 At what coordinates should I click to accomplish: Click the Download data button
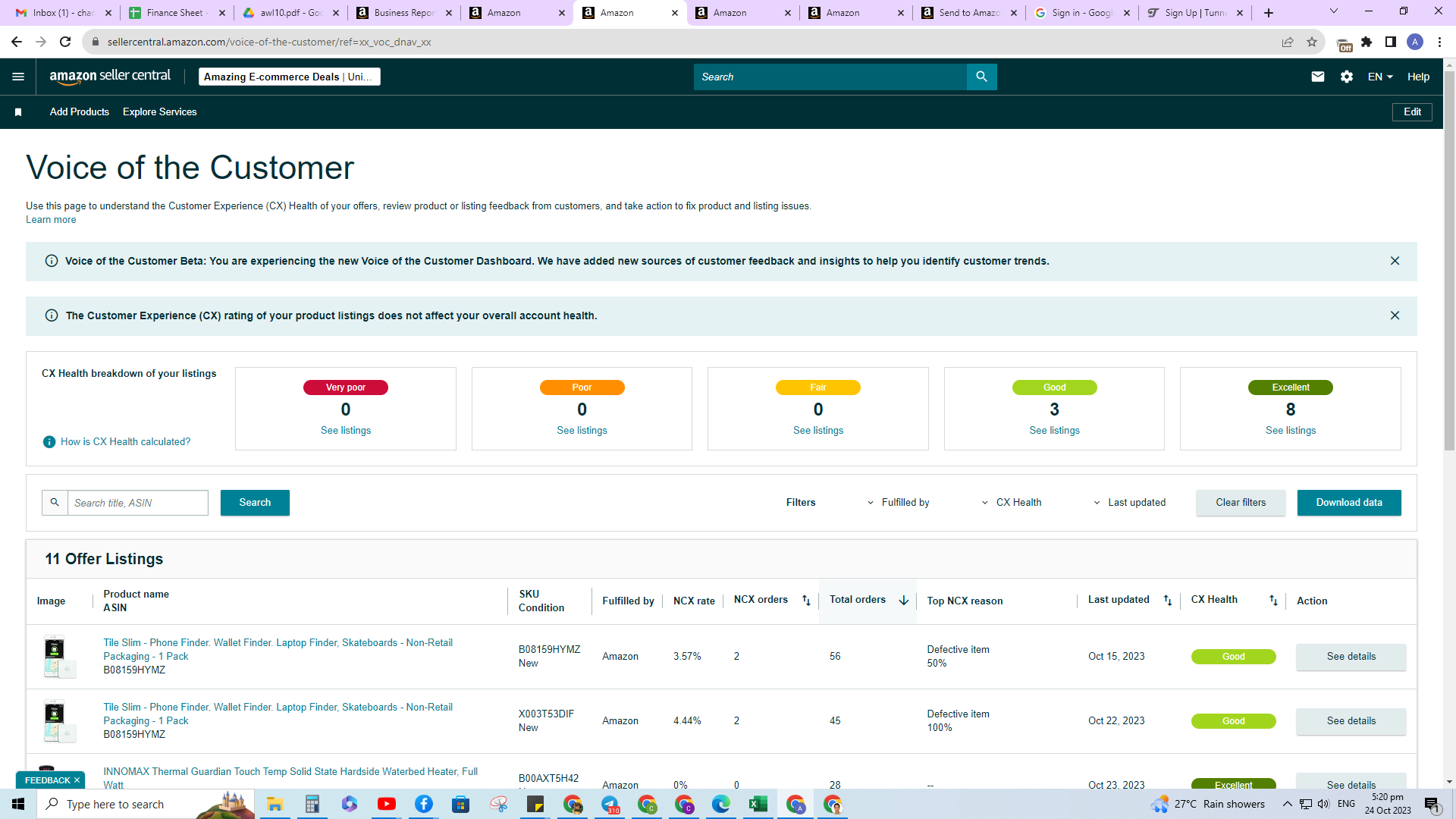coord(1349,503)
